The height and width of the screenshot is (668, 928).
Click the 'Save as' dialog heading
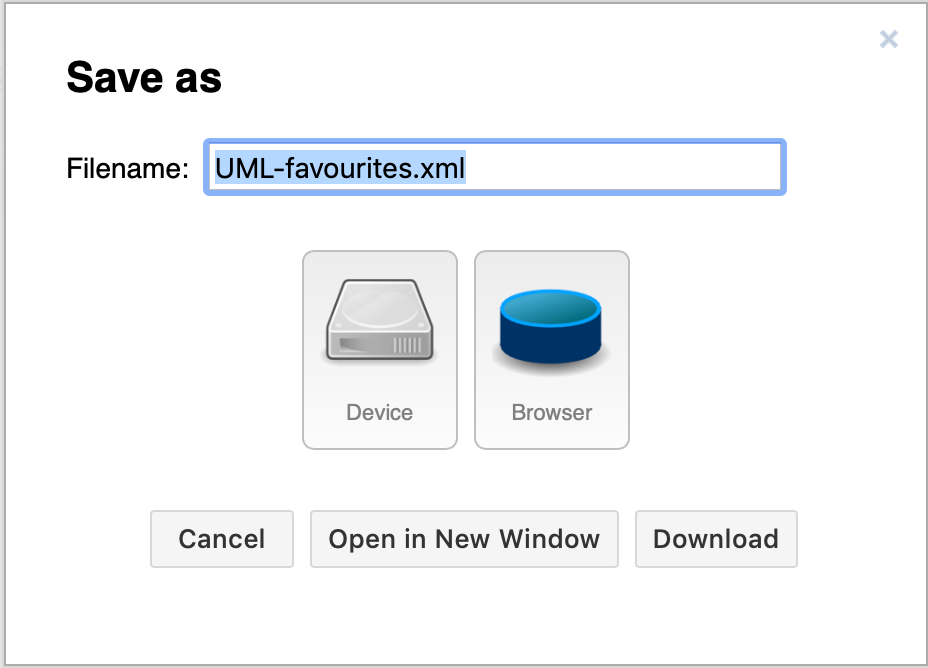pyautogui.click(x=144, y=78)
